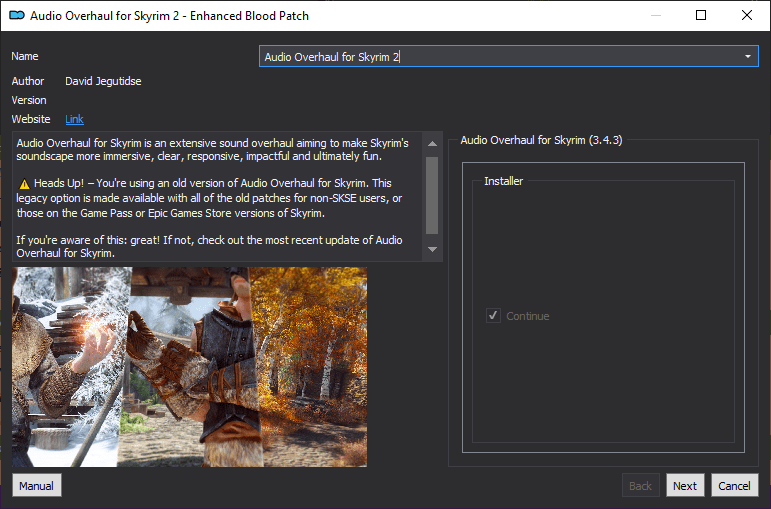The height and width of the screenshot is (509, 771).
Task: Click the Author label
Action: 28,81
